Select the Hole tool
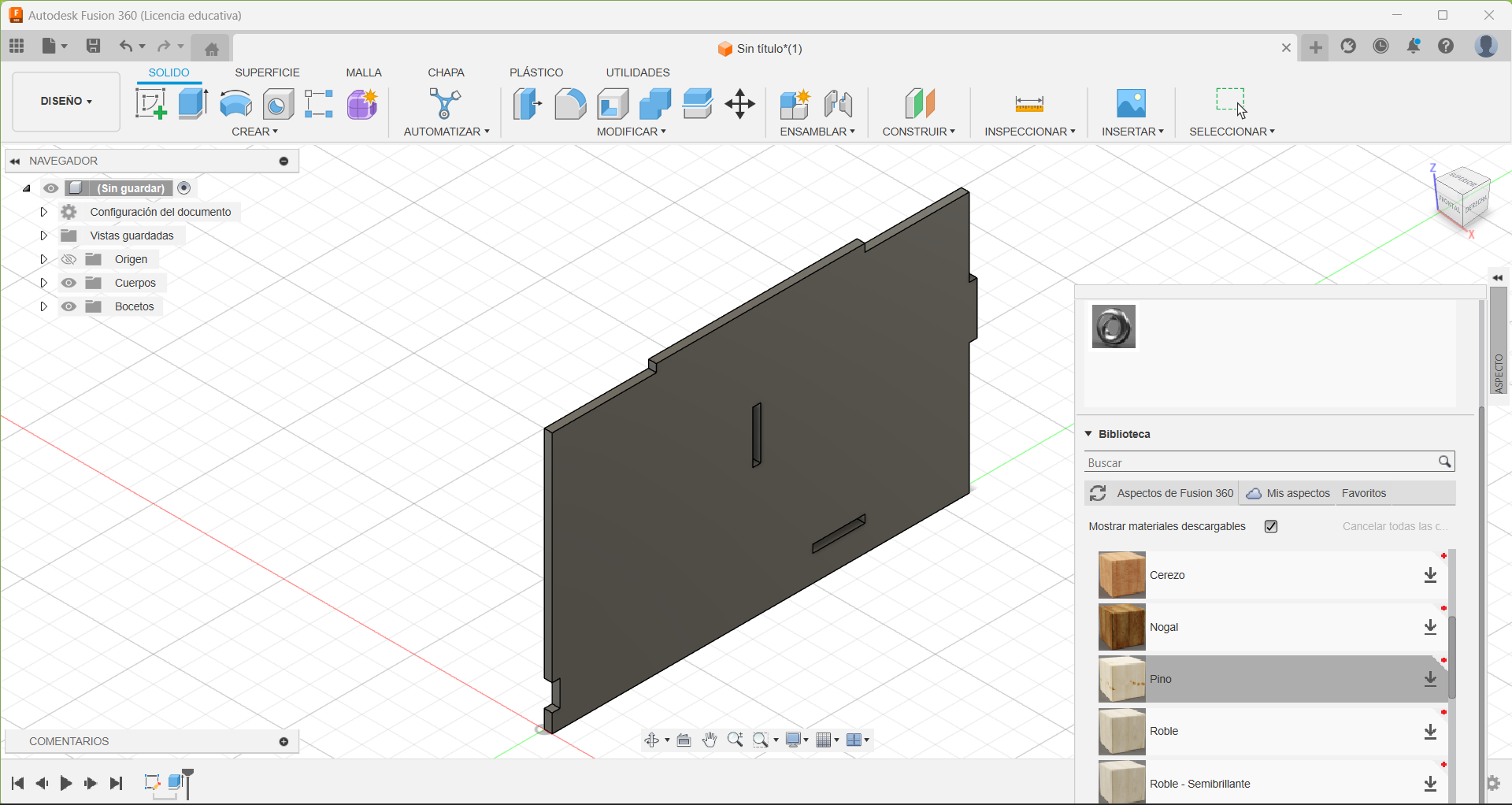This screenshot has width=1512, height=805. pos(278,104)
